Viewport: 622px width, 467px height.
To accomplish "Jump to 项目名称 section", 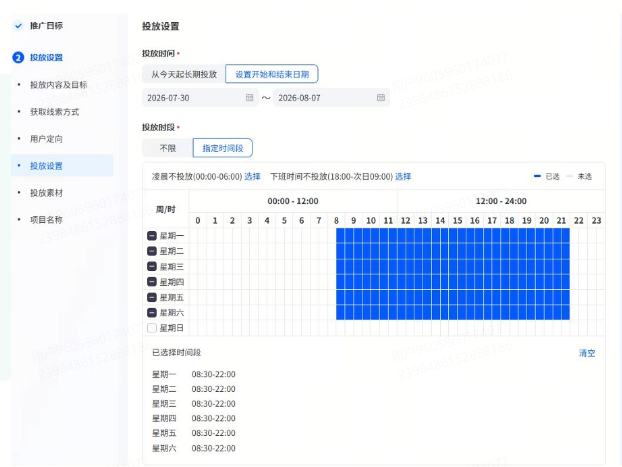I will click(46, 220).
